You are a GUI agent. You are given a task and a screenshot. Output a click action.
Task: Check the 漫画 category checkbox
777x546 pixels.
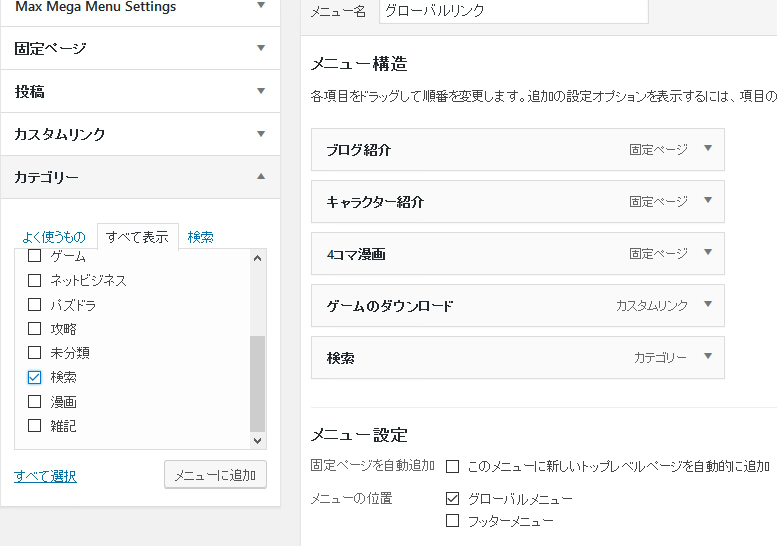pyautogui.click(x=34, y=401)
